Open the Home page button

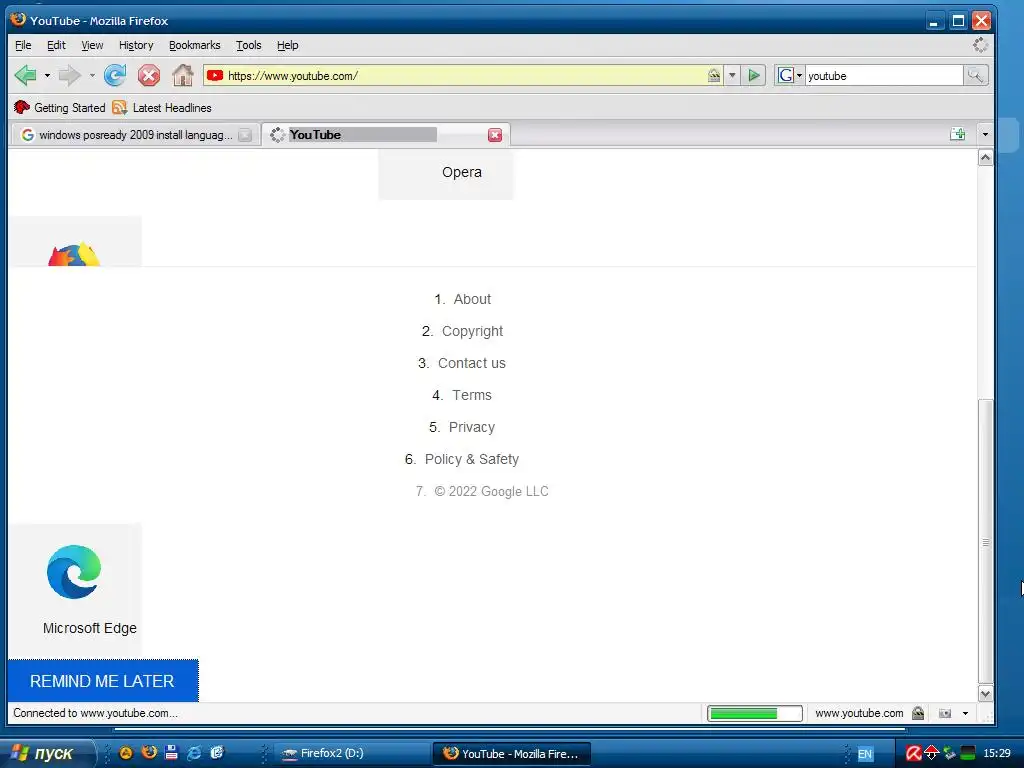point(183,76)
